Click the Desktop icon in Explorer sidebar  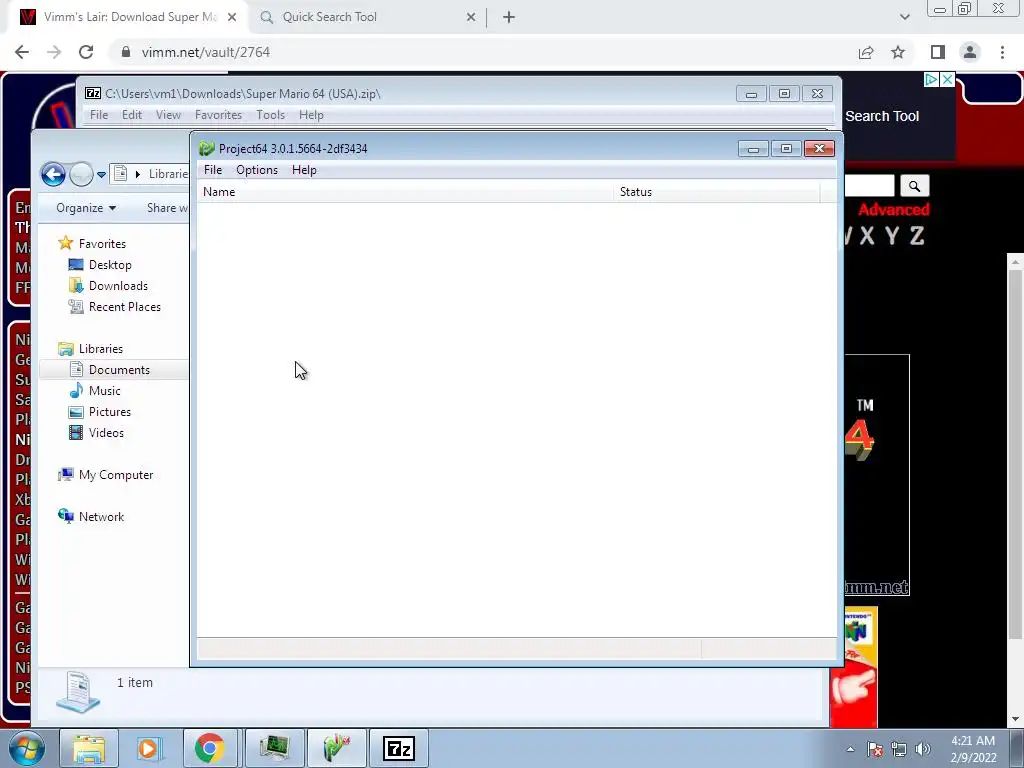click(x=76, y=264)
